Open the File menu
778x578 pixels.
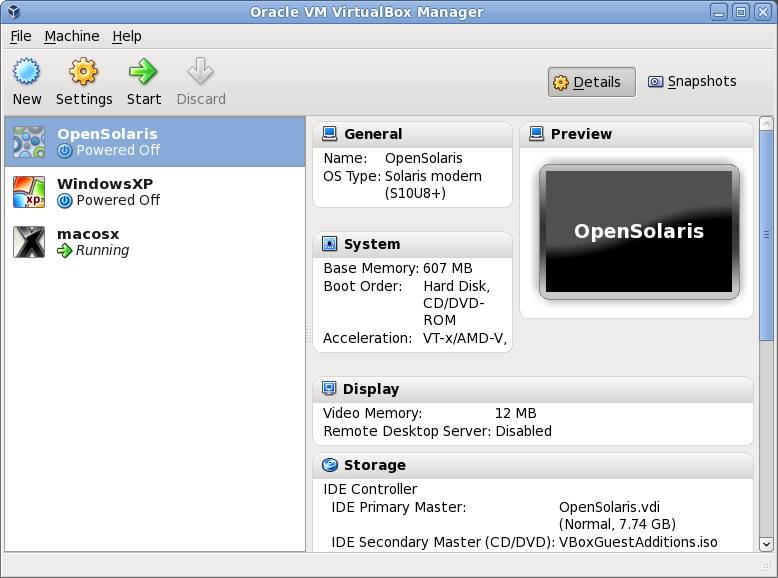coord(21,36)
